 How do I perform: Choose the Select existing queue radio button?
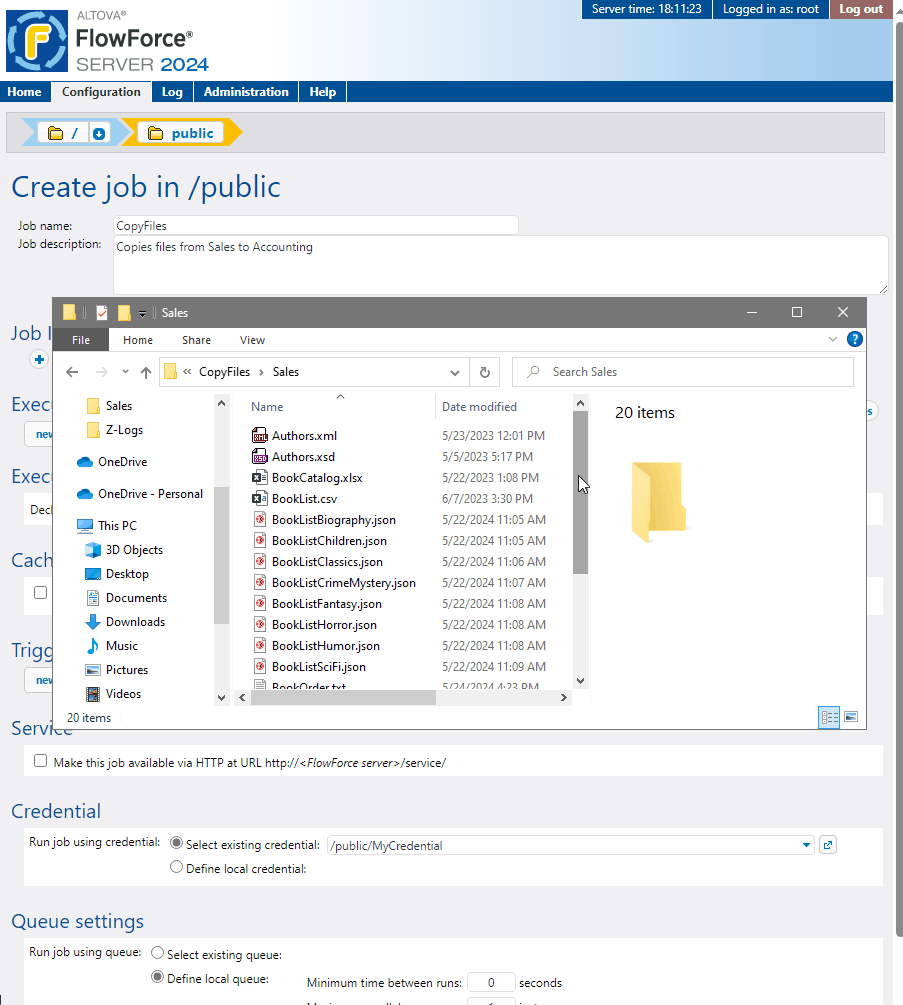pos(157,954)
